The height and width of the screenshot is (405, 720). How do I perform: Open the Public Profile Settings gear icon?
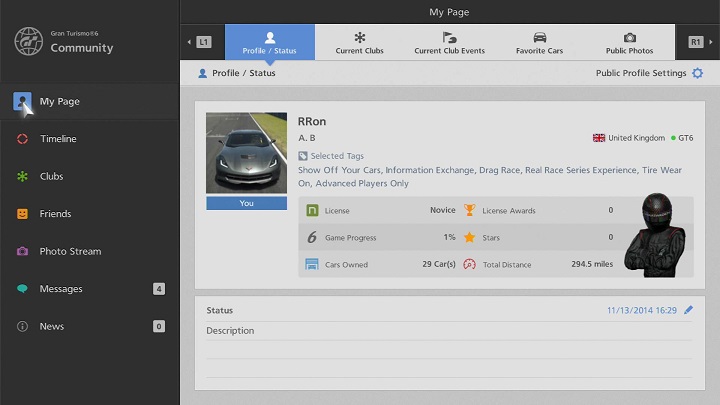[x=697, y=73]
